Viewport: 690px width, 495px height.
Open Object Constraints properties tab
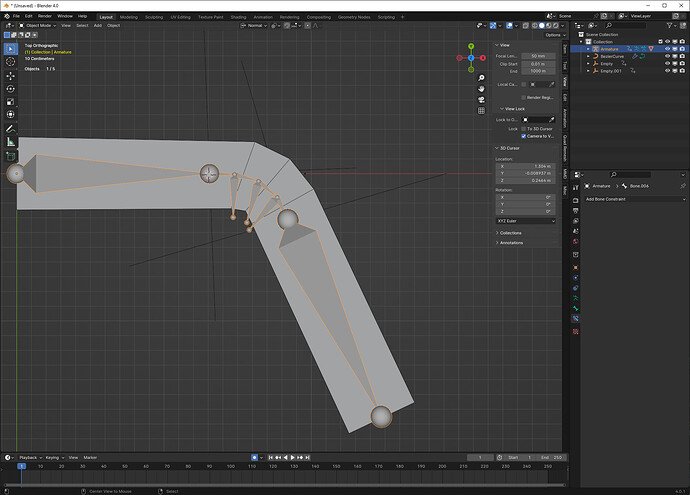tap(576, 288)
